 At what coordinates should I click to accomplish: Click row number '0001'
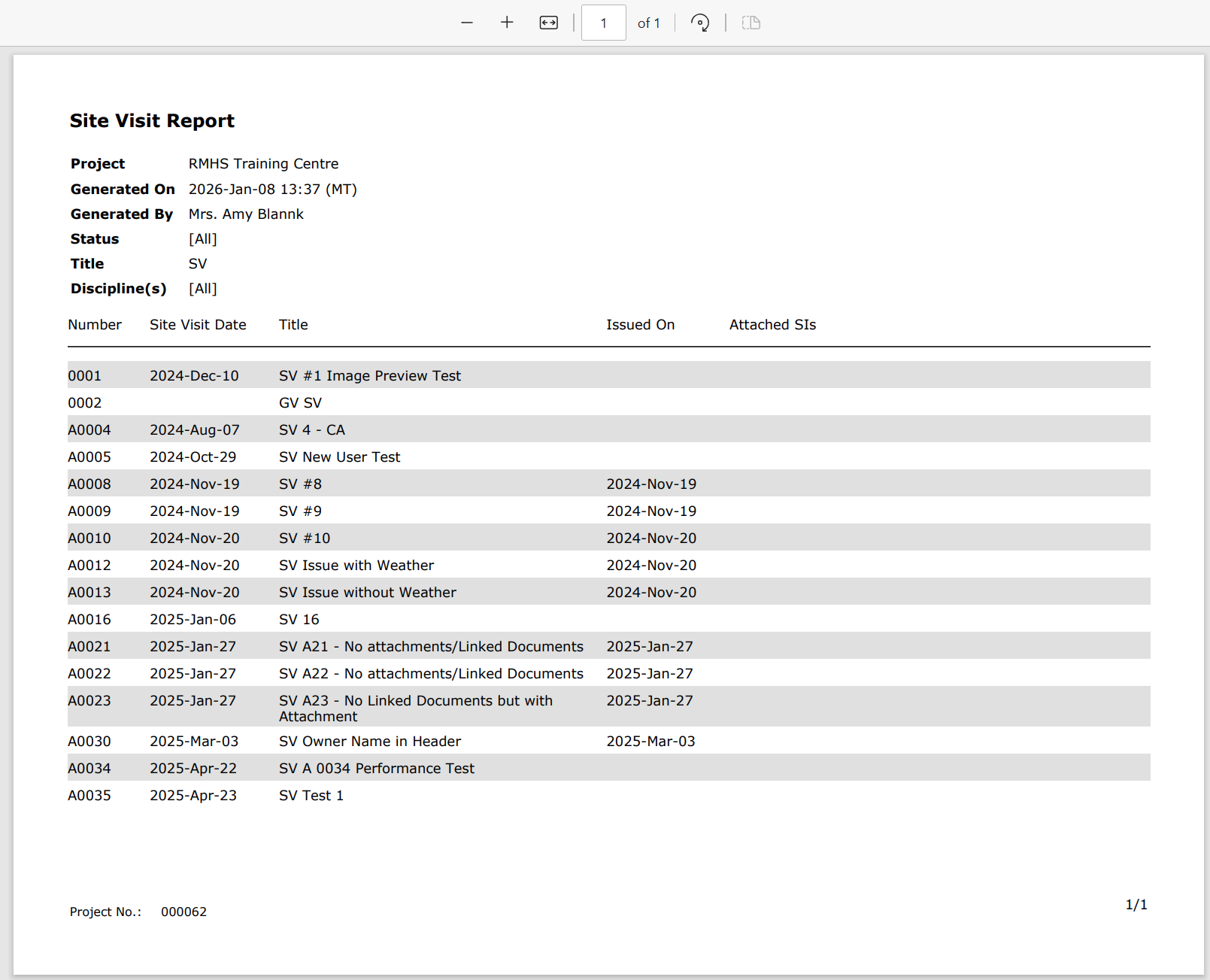(84, 376)
